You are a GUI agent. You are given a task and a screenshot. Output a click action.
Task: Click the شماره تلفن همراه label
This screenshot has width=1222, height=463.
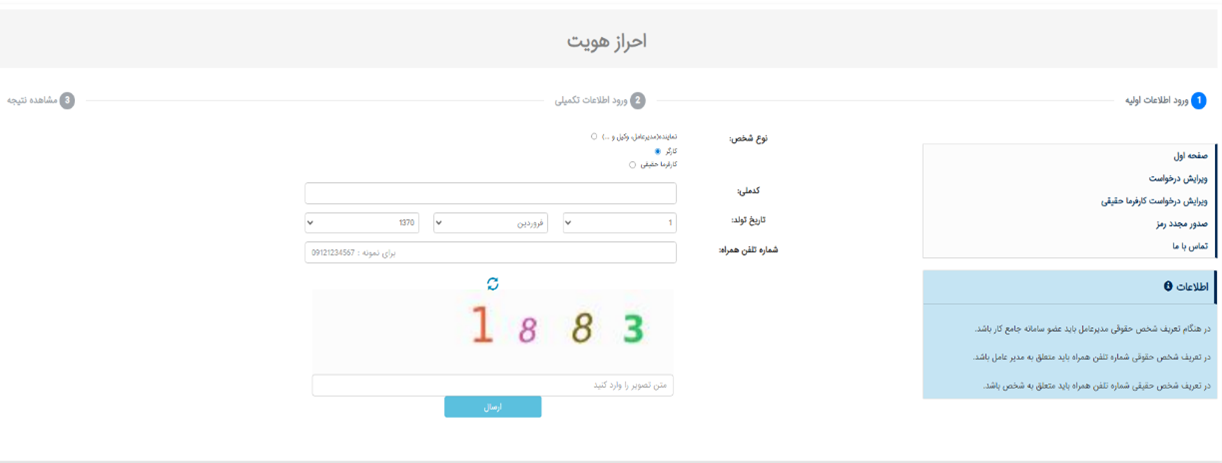click(747, 250)
